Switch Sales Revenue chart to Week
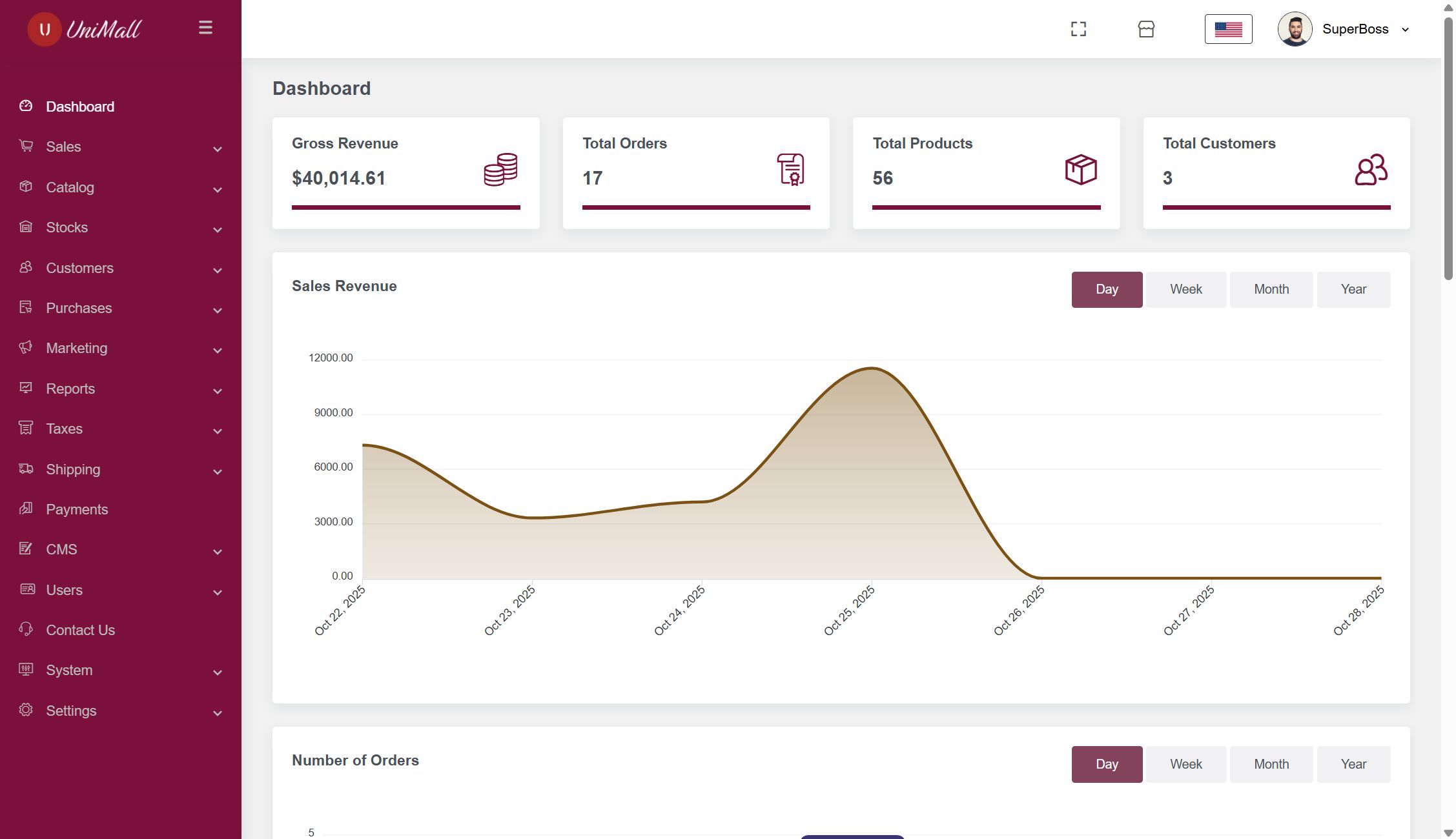 [x=1185, y=289]
